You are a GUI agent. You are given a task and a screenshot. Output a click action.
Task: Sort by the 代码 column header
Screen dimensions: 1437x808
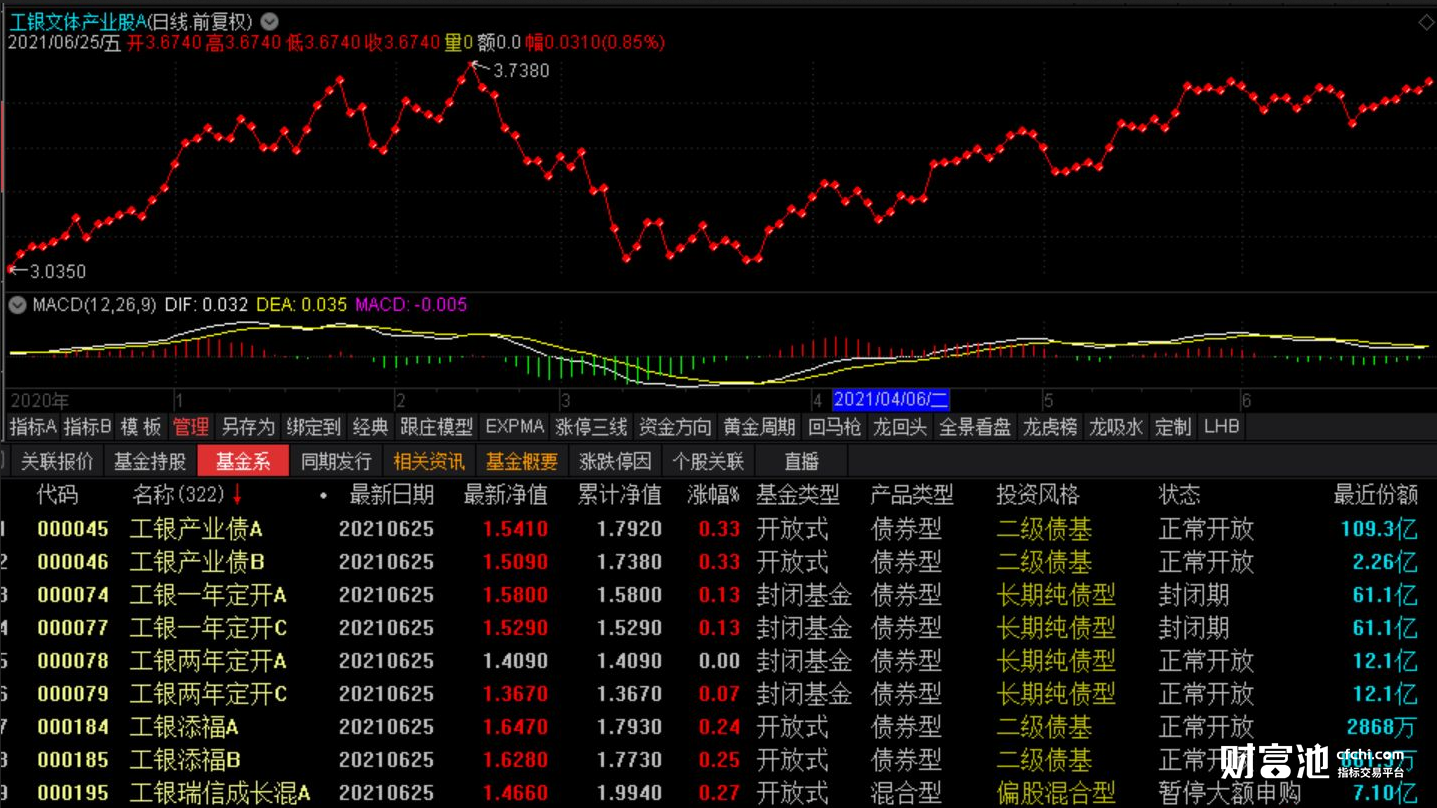point(57,495)
